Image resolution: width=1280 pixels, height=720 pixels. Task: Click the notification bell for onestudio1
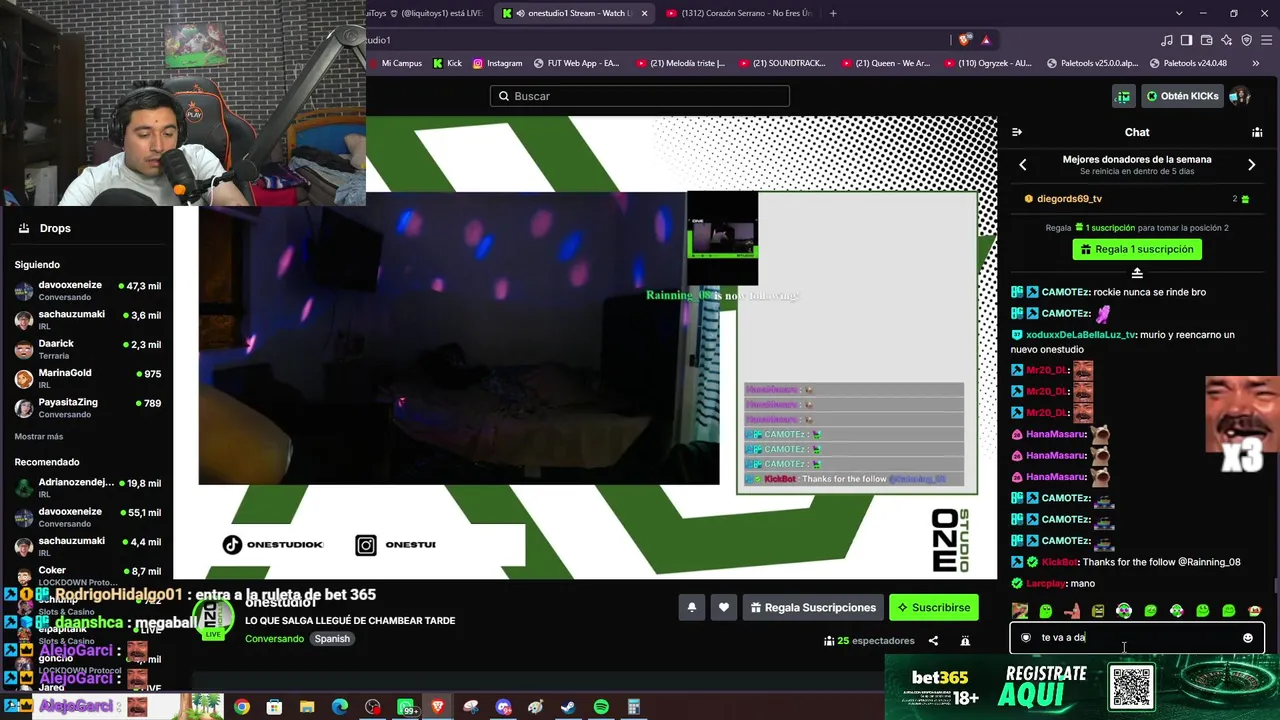click(x=691, y=607)
